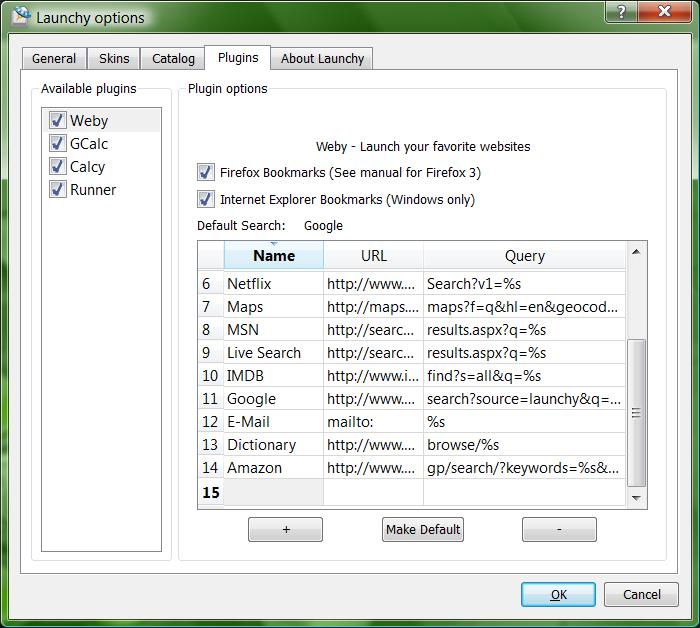This screenshot has height=628, width=700.
Task: Open the About Launchy tab
Action: 322,58
